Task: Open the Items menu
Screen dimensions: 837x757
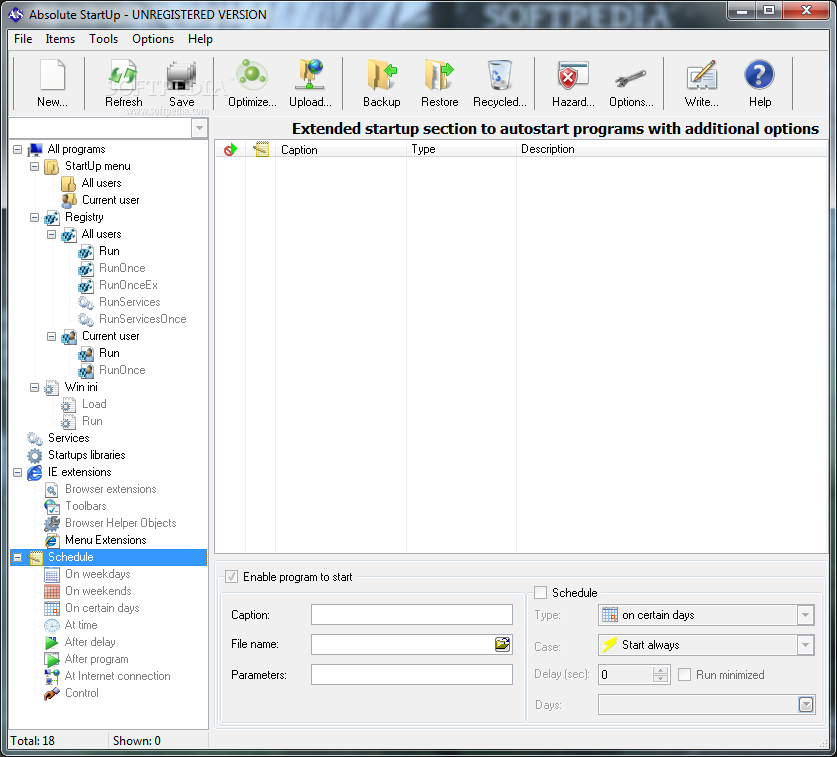Action: click(60, 39)
